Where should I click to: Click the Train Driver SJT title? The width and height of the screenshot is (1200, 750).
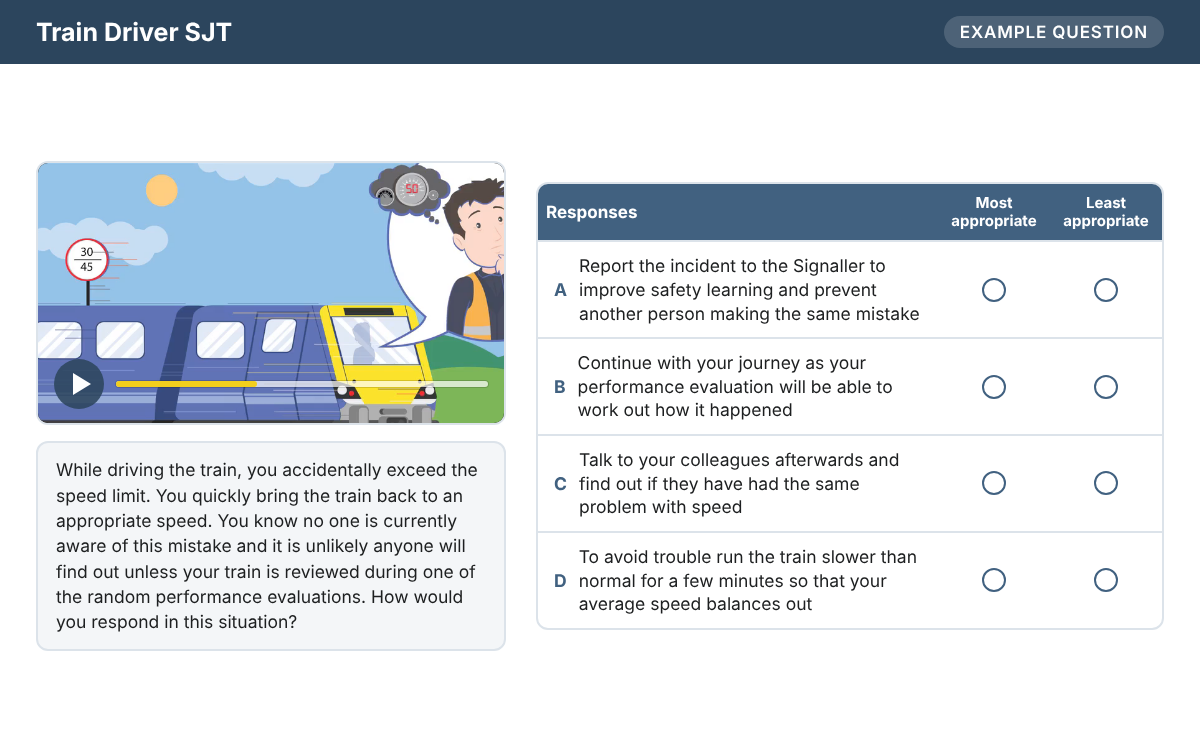click(134, 32)
